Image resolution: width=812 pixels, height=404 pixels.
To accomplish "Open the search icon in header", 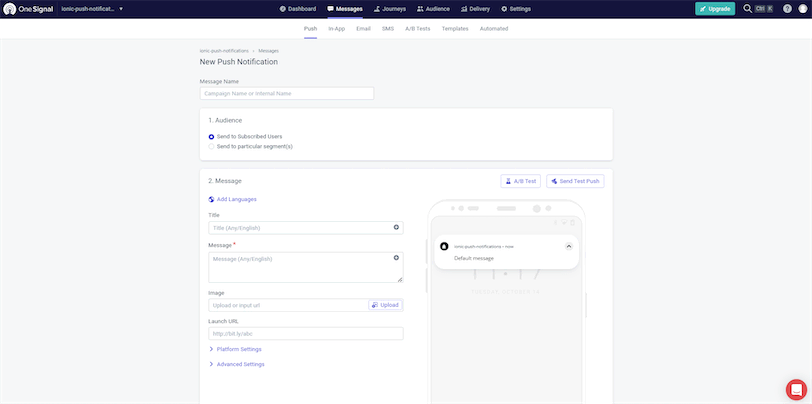I will pos(747,8).
